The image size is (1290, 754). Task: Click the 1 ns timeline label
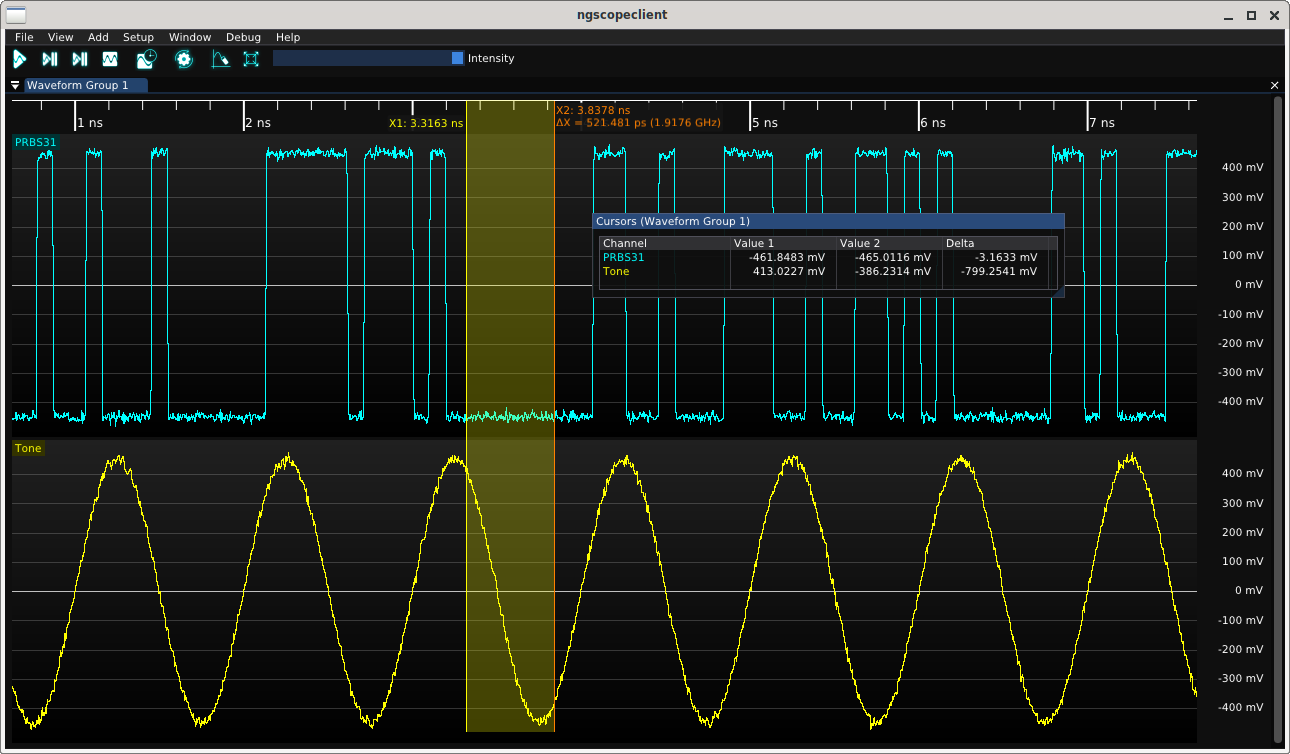(x=90, y=123)
